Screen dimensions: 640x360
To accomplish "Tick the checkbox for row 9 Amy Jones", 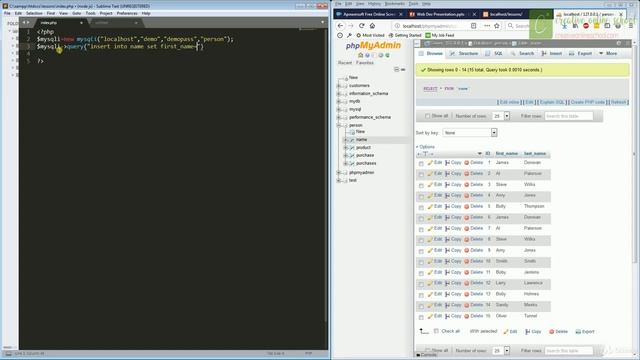I will (421, 251).
